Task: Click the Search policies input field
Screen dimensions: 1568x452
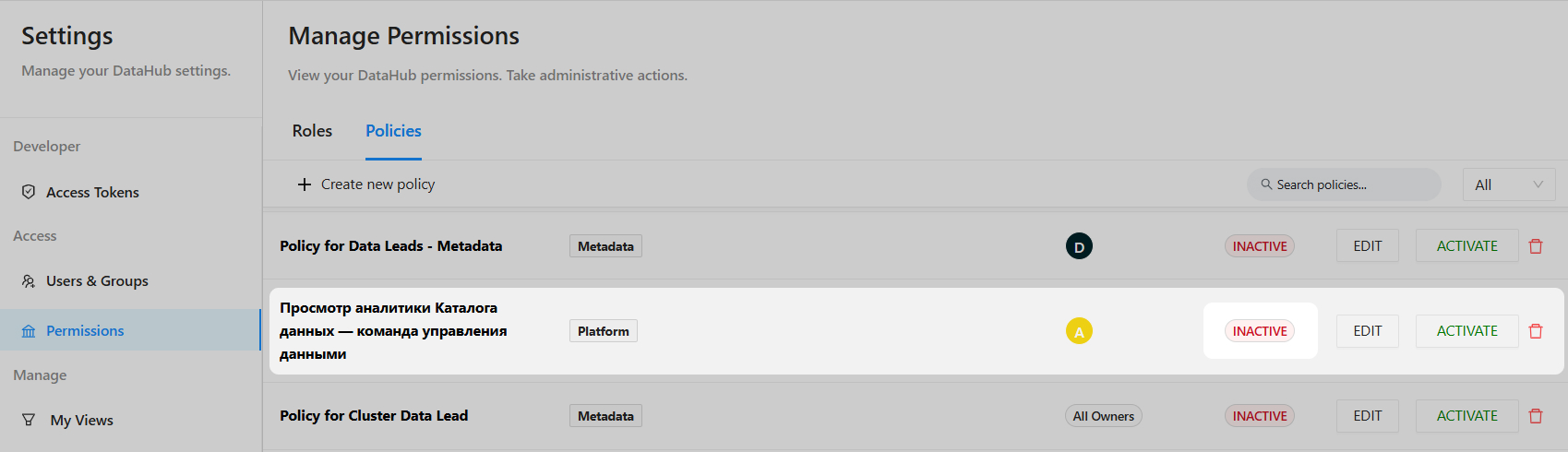Action: 1353,184
